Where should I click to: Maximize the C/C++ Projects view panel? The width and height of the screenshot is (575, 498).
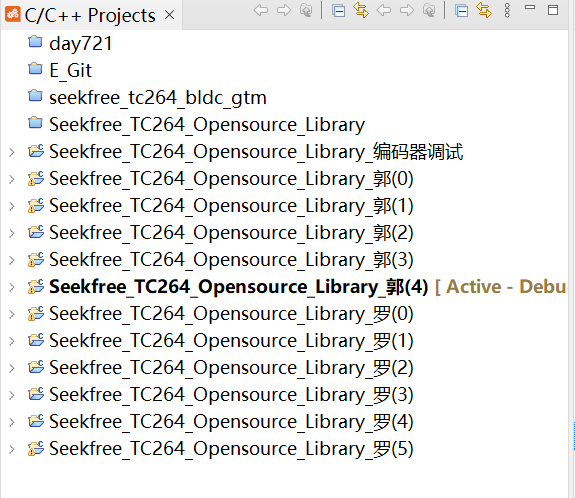coord(553,10)
